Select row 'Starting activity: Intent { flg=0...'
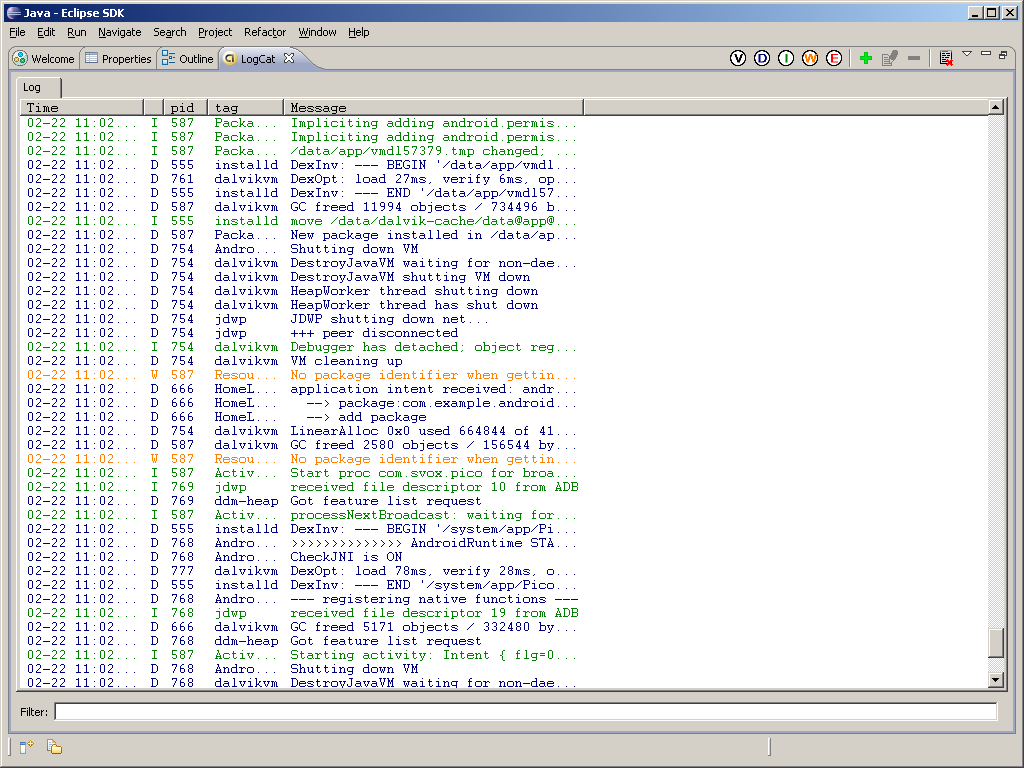The image size is (1024, 768). point(503,655)
